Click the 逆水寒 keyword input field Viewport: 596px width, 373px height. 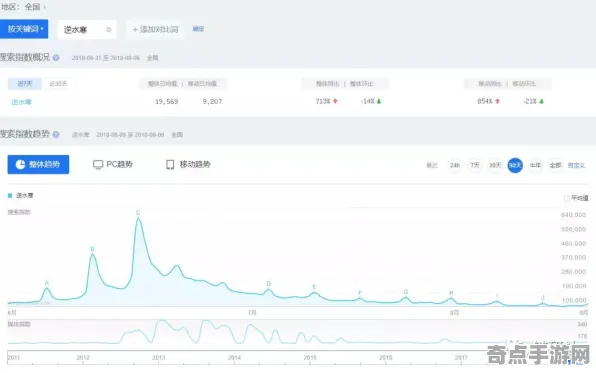pyautogui.click(x=87, y=30)
